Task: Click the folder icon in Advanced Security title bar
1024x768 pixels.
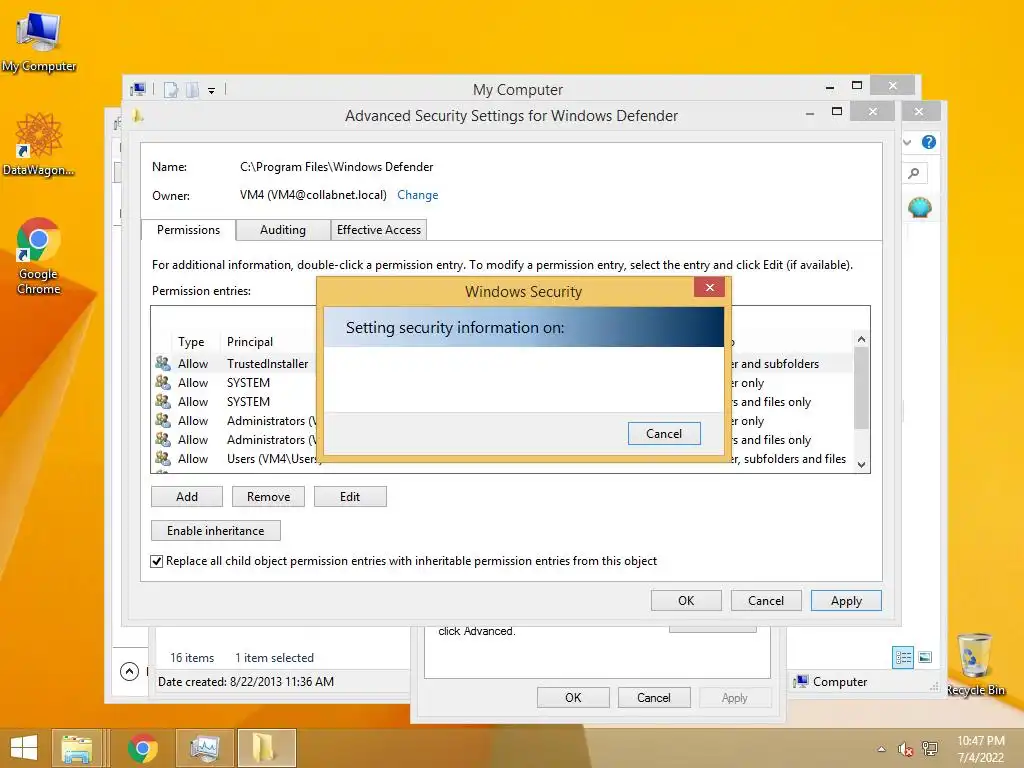Action: [x=137, y=116]
